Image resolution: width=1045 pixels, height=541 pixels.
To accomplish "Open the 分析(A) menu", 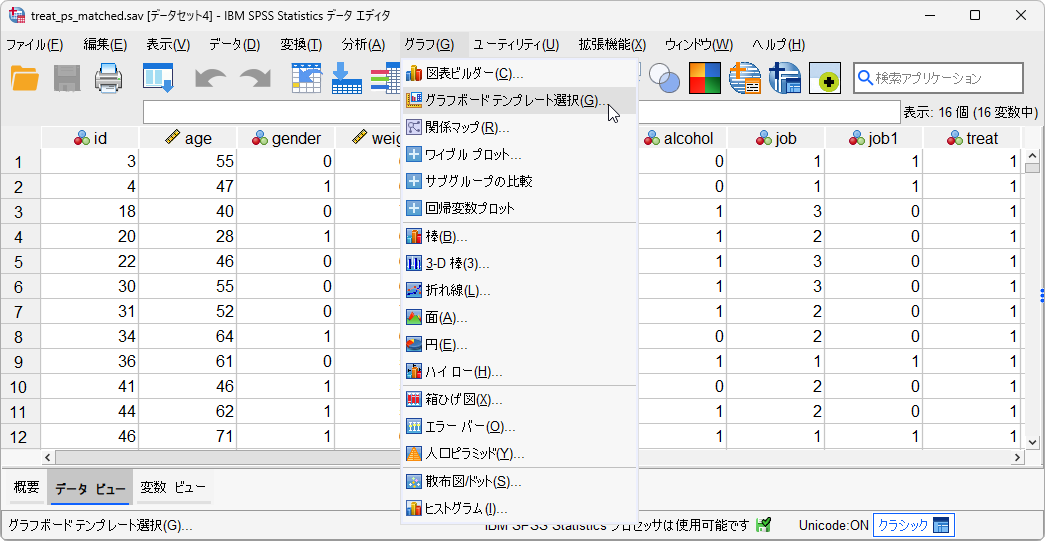I will (x=363, y=45).
